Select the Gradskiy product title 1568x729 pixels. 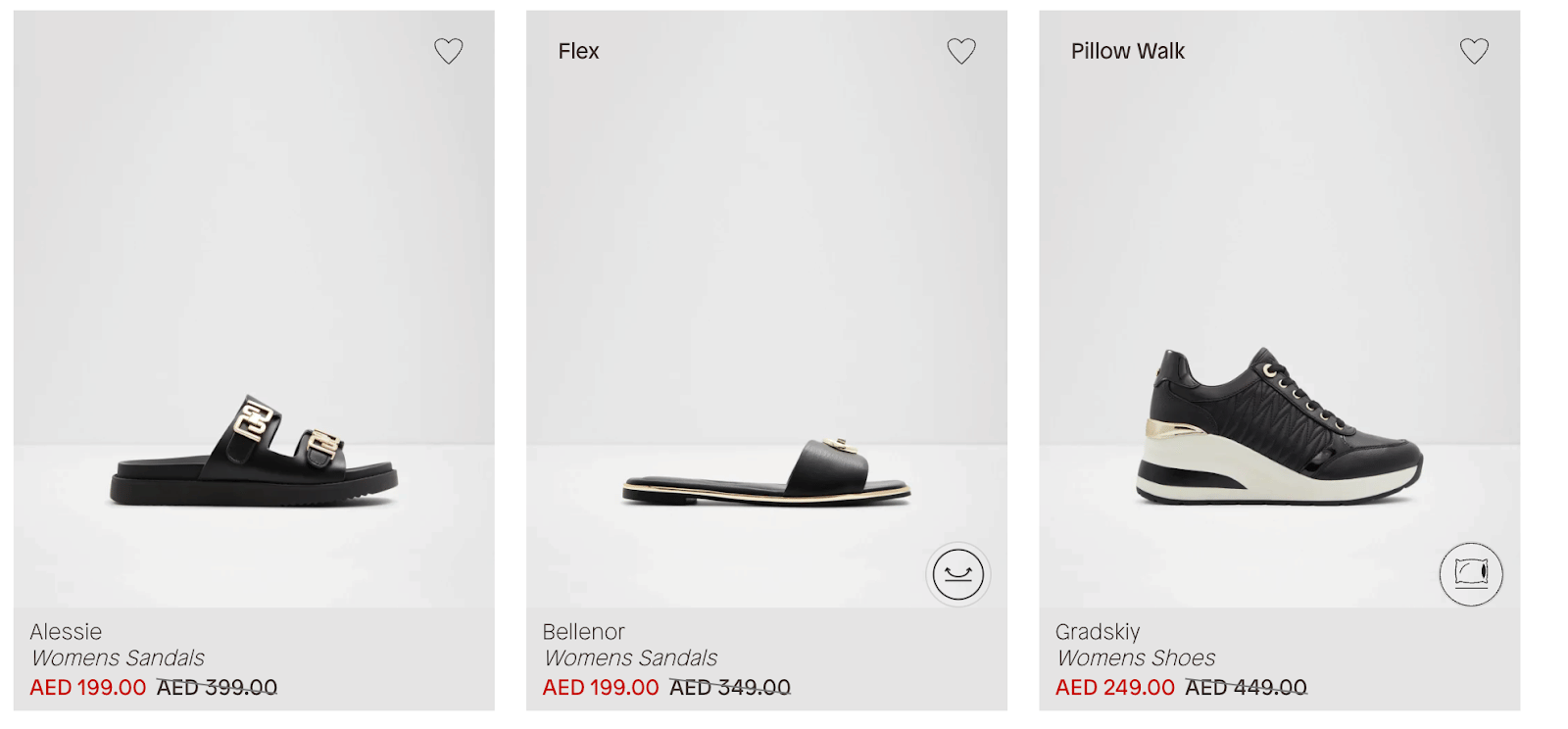pyautogui.click(x=1098, y=632)
